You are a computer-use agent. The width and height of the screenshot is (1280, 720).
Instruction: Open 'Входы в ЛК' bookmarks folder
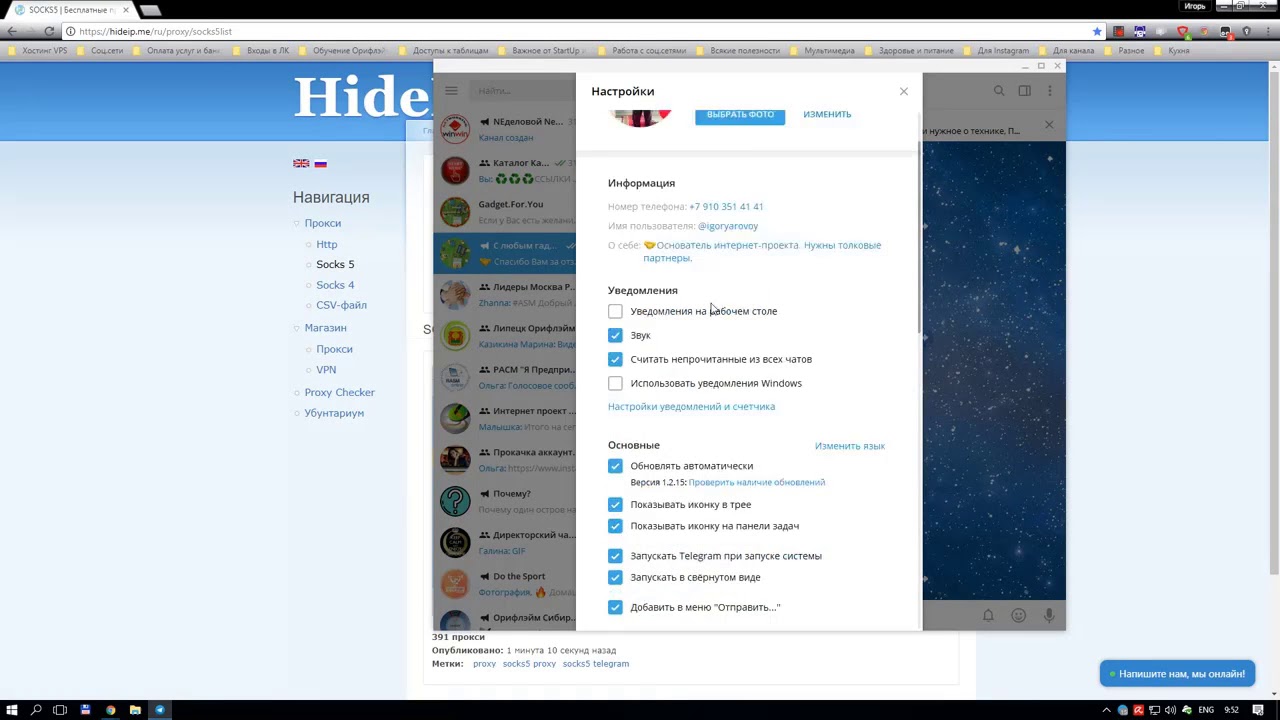pyautogui.click(x=261, y=51)
